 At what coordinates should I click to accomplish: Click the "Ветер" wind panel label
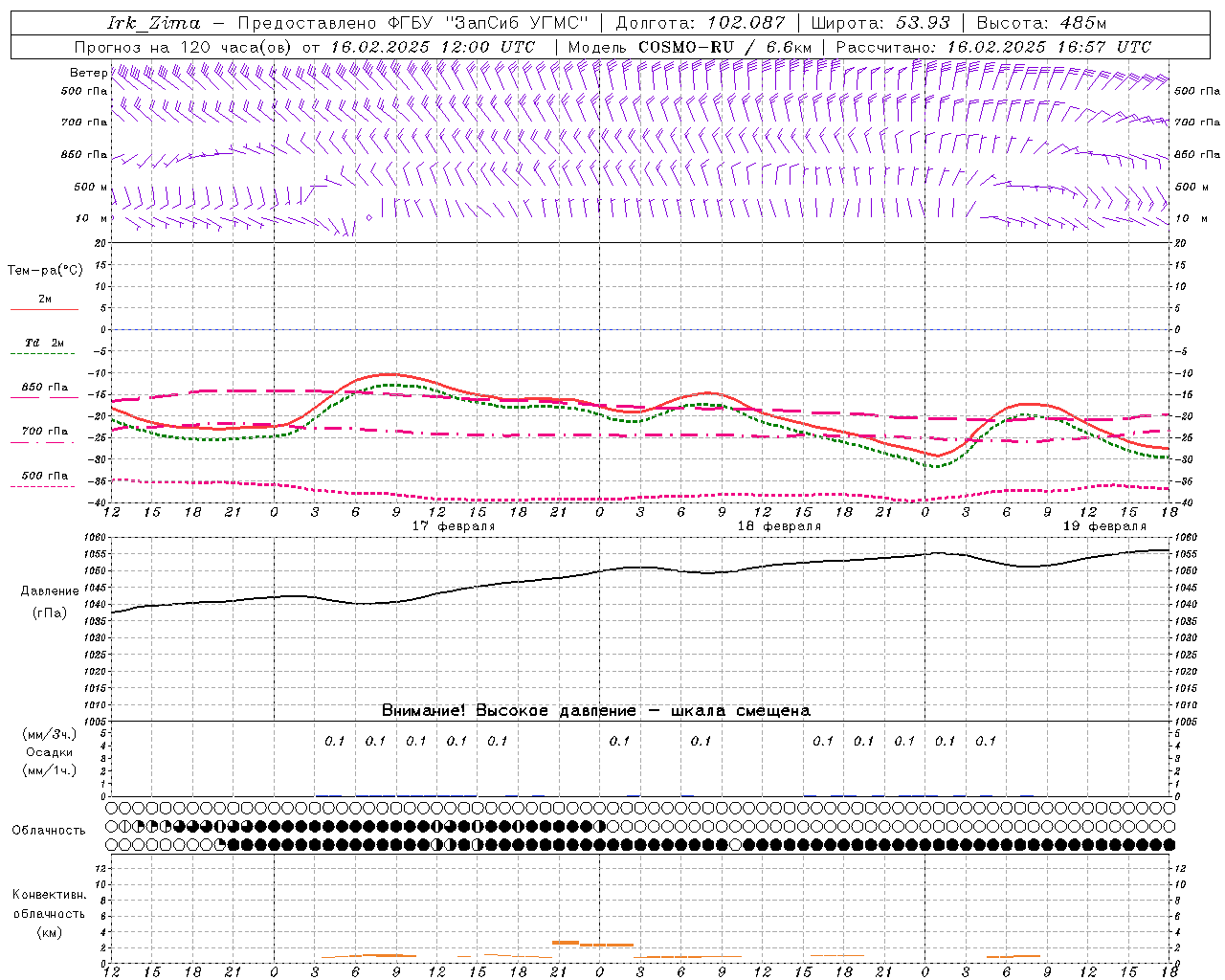(x=88, y=73)
